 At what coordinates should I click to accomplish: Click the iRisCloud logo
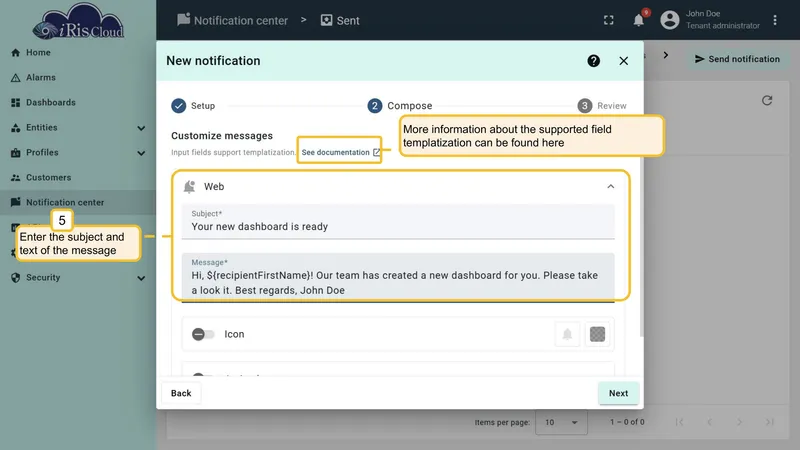(x=78, y=22)
